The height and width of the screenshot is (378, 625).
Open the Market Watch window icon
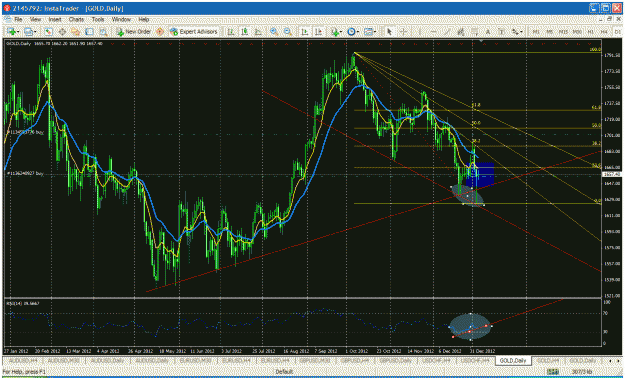(48, 32)
